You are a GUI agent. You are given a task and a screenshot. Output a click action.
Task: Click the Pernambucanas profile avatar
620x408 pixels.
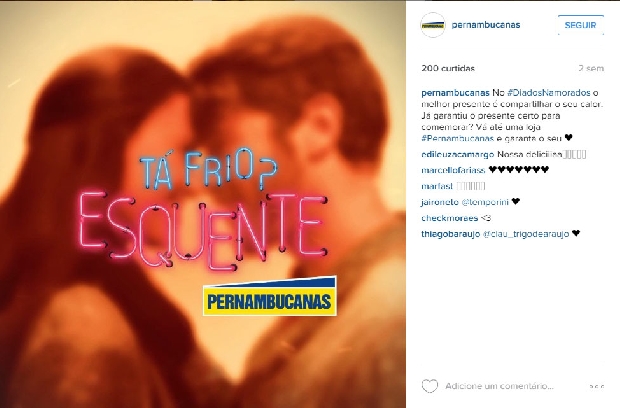click(x=433, y=25)
